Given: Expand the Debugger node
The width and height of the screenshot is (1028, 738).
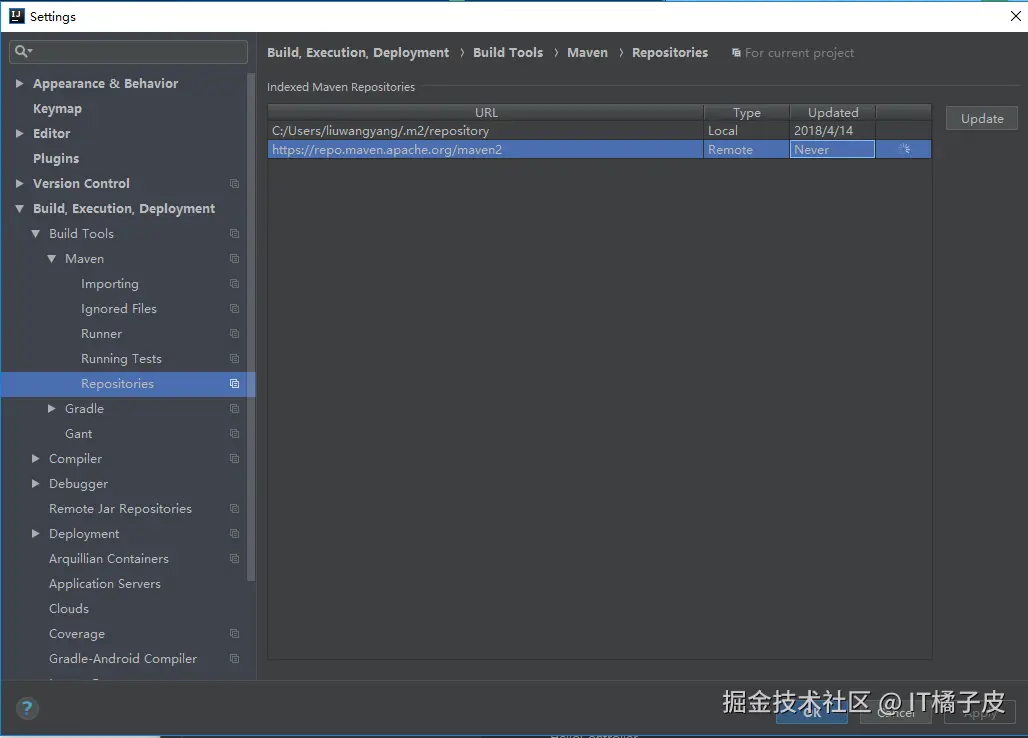Looking at the screenshot, I should click(x=36, y=484).
